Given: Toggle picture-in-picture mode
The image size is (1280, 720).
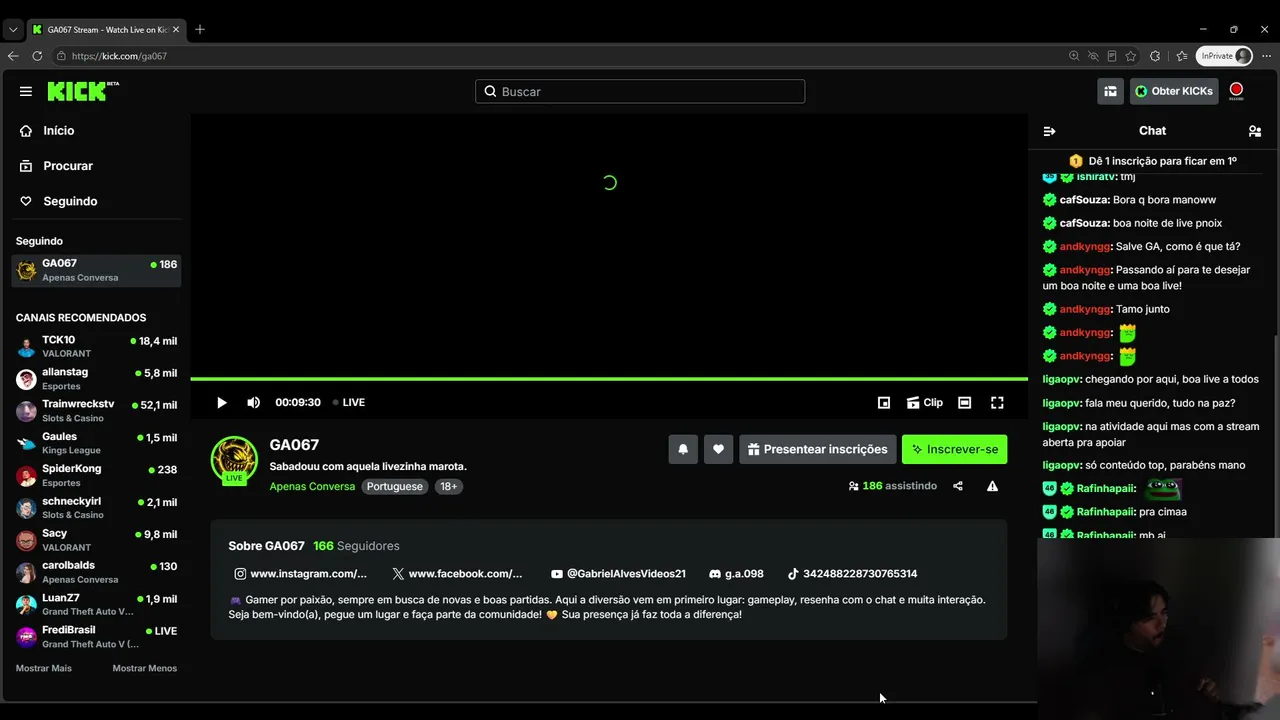Looking at the screenshot, I should [884, 402].
